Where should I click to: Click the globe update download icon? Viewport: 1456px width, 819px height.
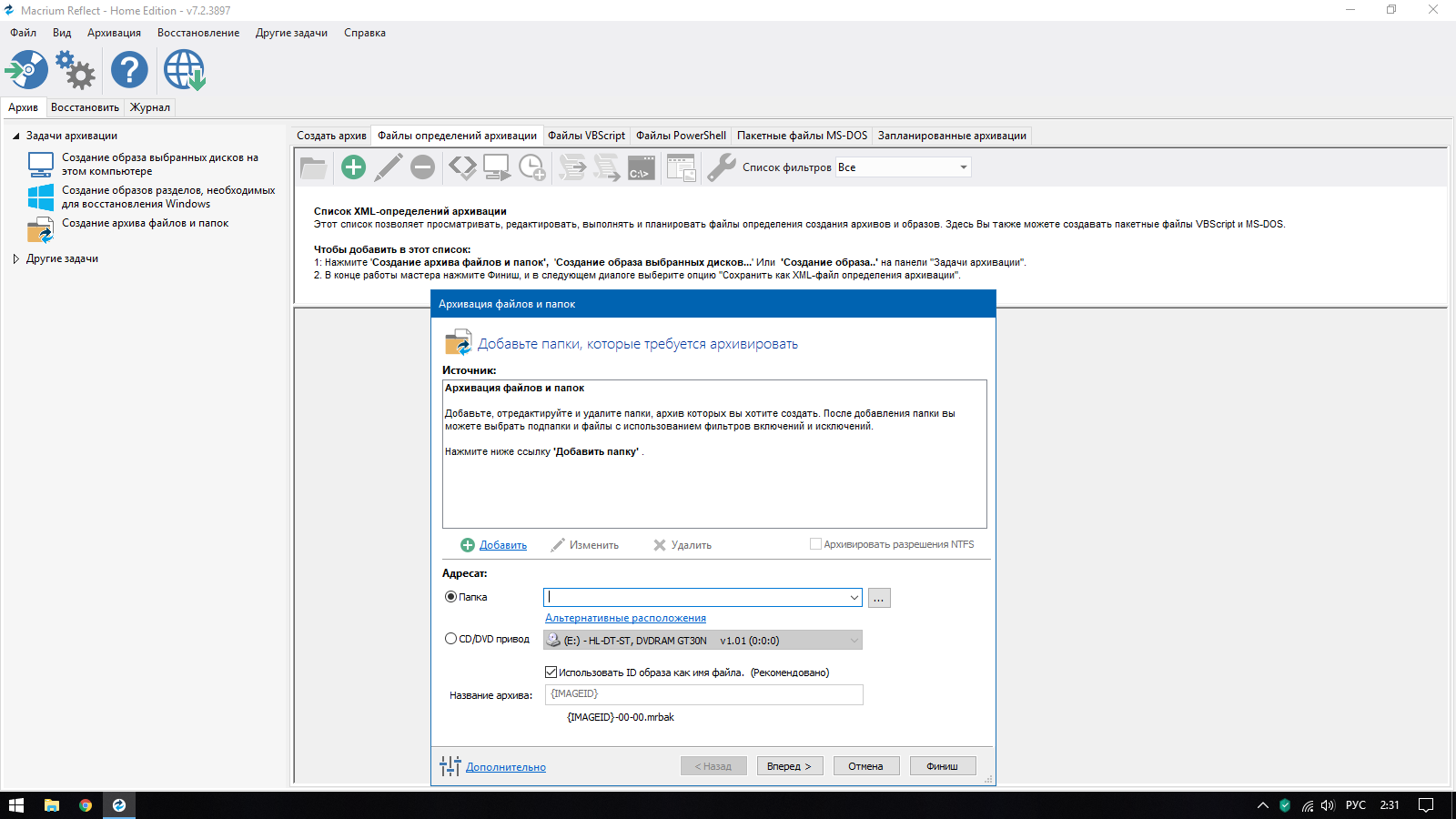point(185,70)
